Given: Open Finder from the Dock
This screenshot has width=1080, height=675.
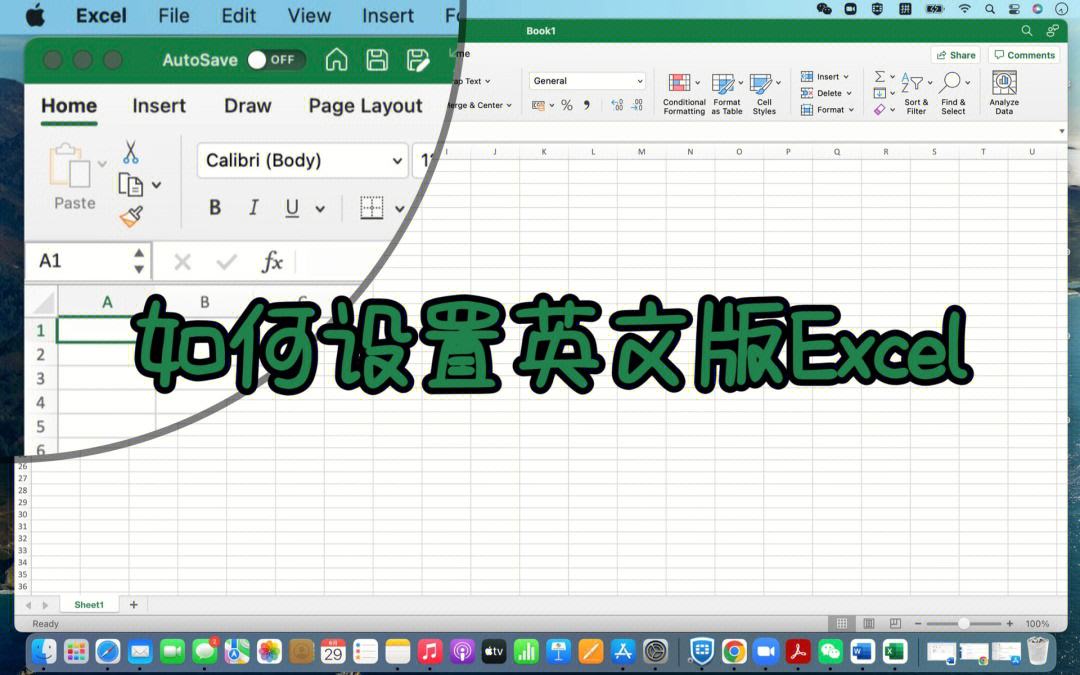Looking at the screenshot, I should click(44, 651).
